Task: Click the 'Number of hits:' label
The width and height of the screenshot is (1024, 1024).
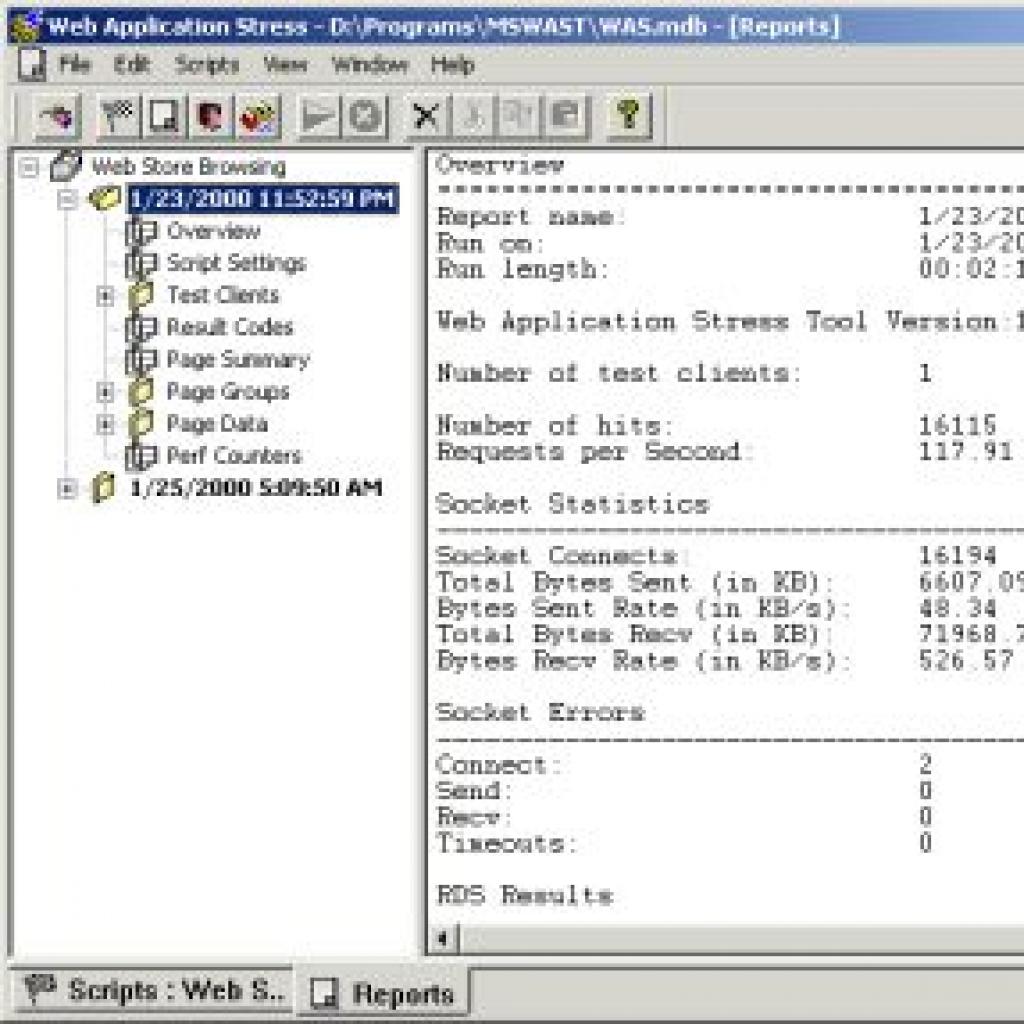Action: point(554,426)
